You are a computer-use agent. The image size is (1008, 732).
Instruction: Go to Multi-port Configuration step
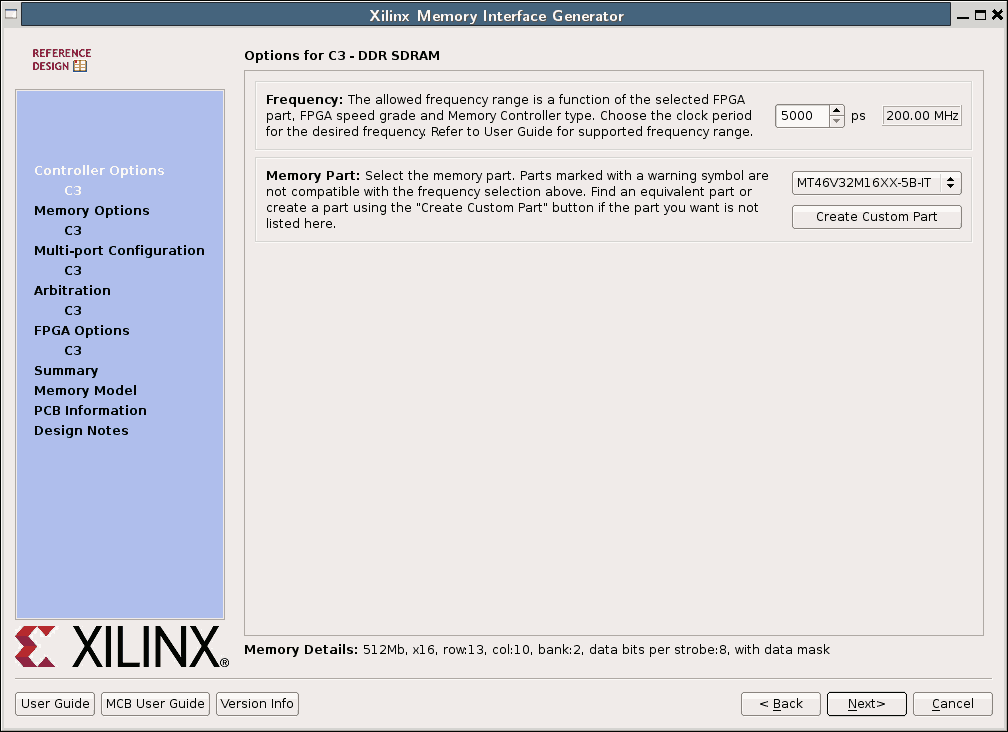(x=119, y=251)
